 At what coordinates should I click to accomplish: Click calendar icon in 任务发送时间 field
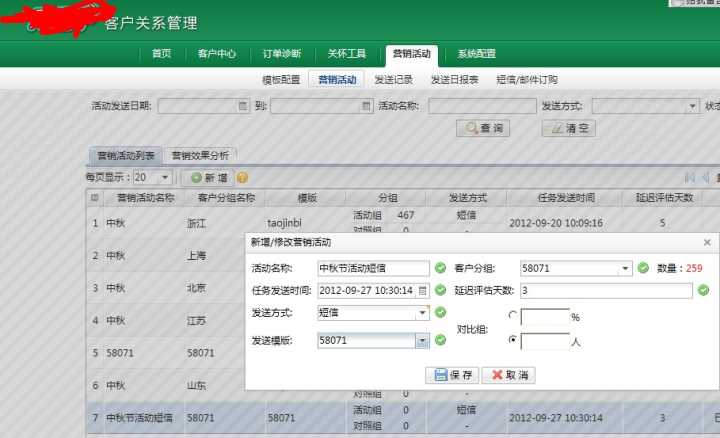[422, 291]
